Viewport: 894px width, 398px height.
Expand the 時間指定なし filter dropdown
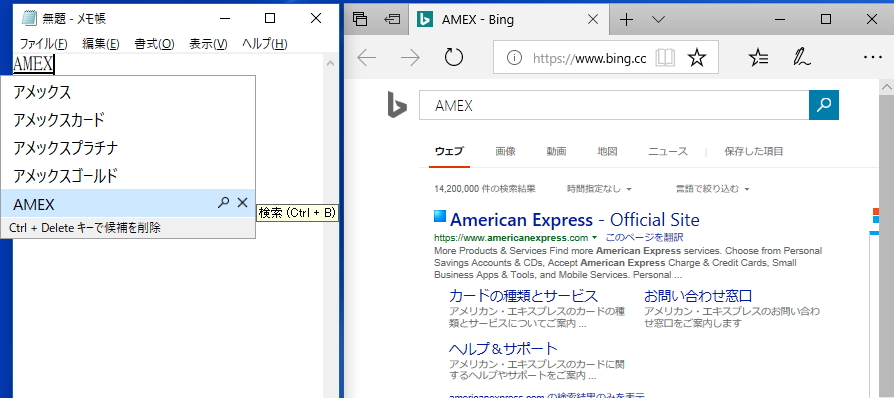(x=599, y=188)
